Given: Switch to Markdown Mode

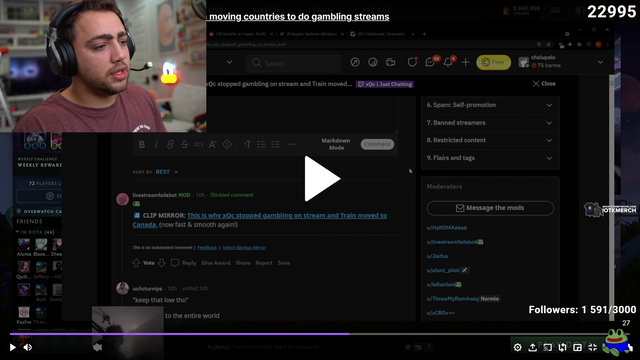Looking at the screenshot, I should 336,144.
